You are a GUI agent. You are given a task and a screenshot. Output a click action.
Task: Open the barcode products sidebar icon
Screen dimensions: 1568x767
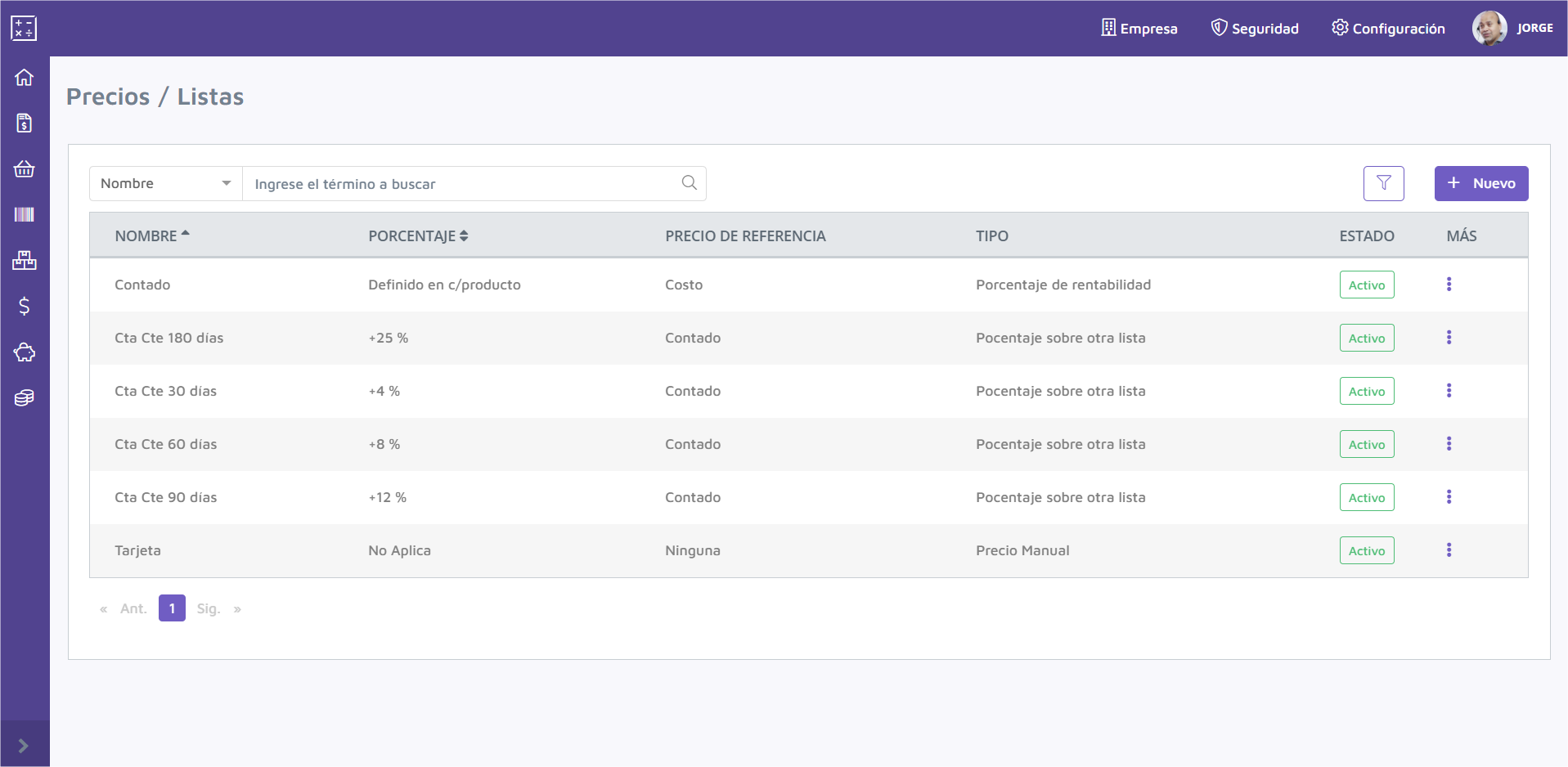(x=24, y=214)
